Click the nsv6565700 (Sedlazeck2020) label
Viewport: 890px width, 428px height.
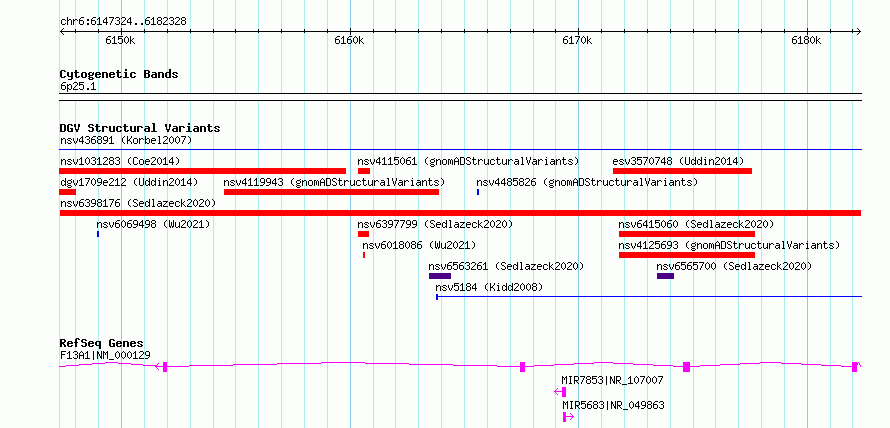click(734, 266)
